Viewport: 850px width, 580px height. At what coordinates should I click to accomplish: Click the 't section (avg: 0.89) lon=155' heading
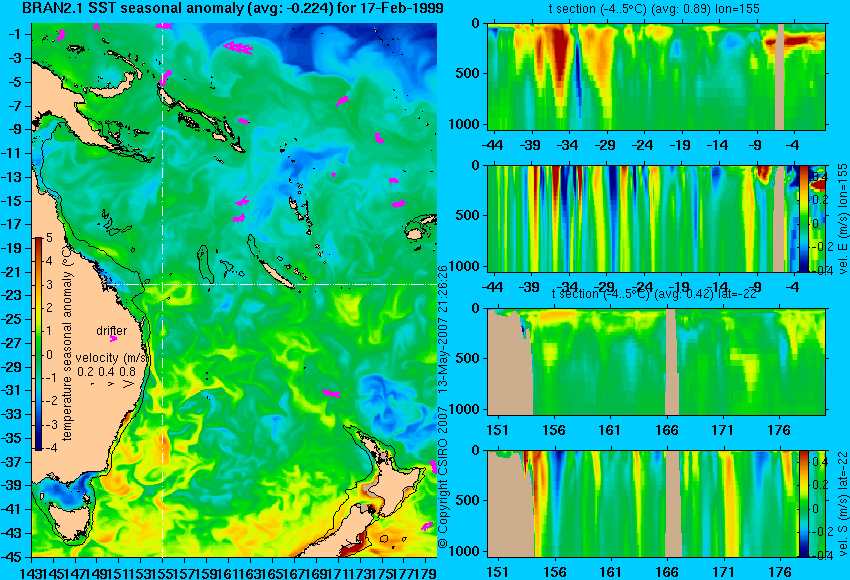(654, 9)
